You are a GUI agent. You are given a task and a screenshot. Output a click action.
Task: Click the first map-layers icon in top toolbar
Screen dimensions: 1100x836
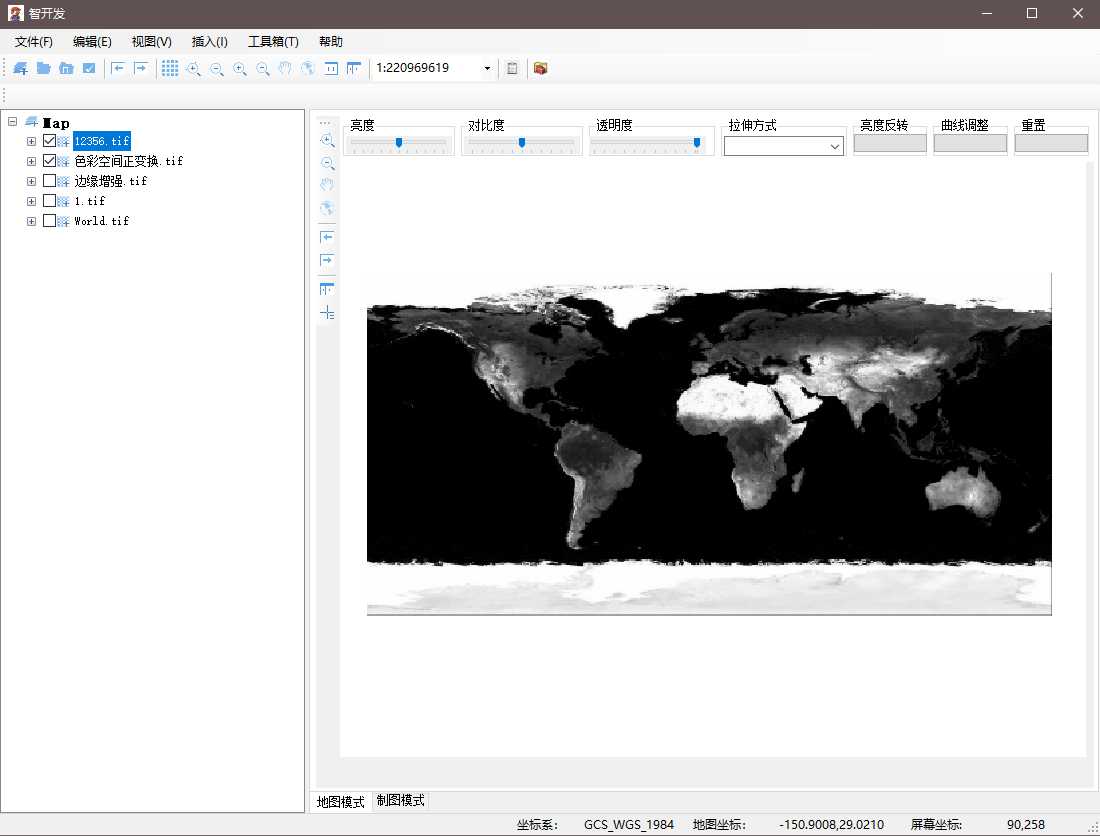click(x=20, y=68)
